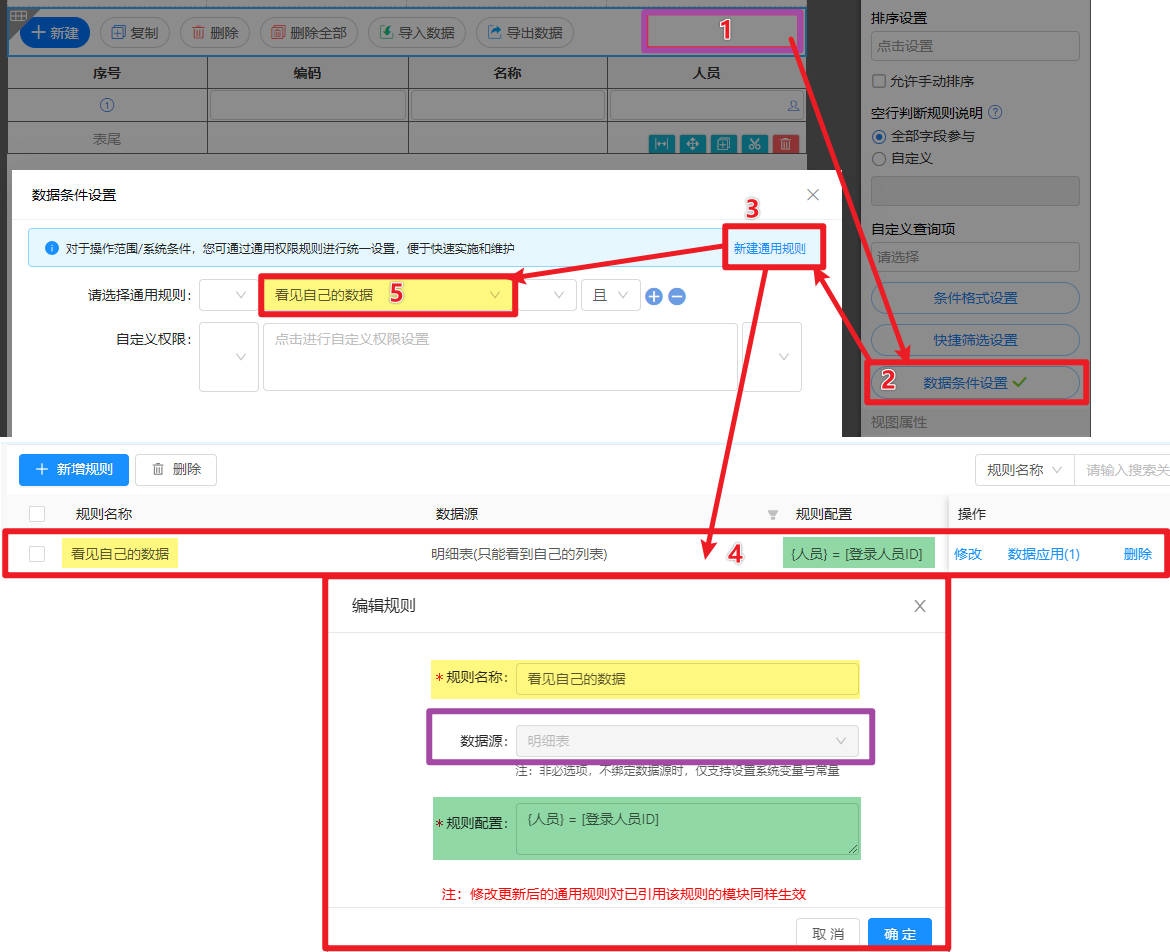Screen dimensions: 1170x952
Task: Click the scissors cut icon
Action: pyautogui.click(x=754, y=144)
